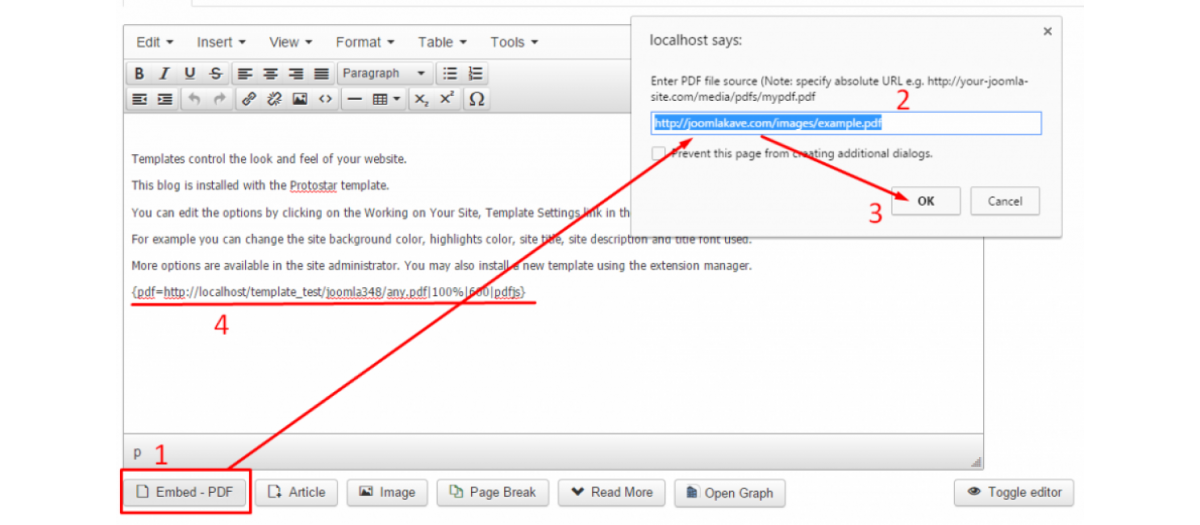Image resolution: width=1200 pixels, height=525 pixels.
Task: Click the Article button
Action: (x=296, y=492)
